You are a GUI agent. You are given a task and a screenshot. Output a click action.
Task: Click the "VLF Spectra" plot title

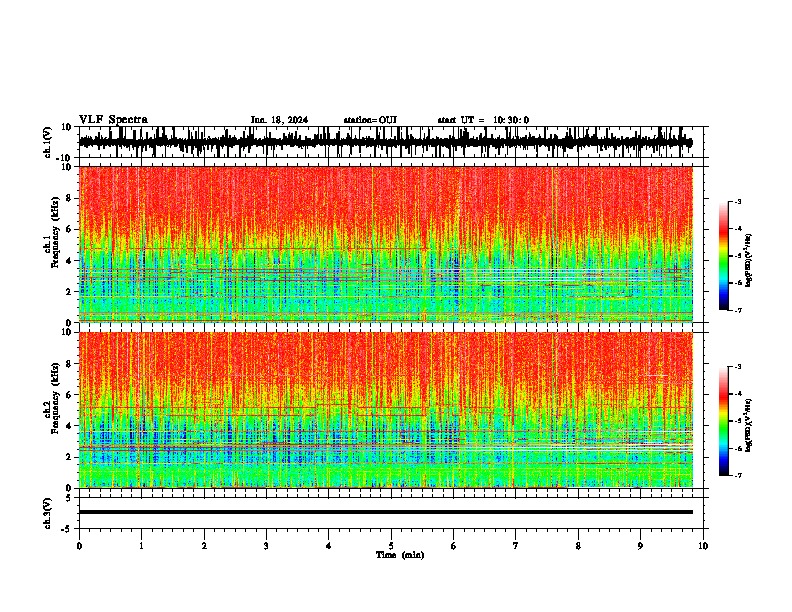pos(113,120)
